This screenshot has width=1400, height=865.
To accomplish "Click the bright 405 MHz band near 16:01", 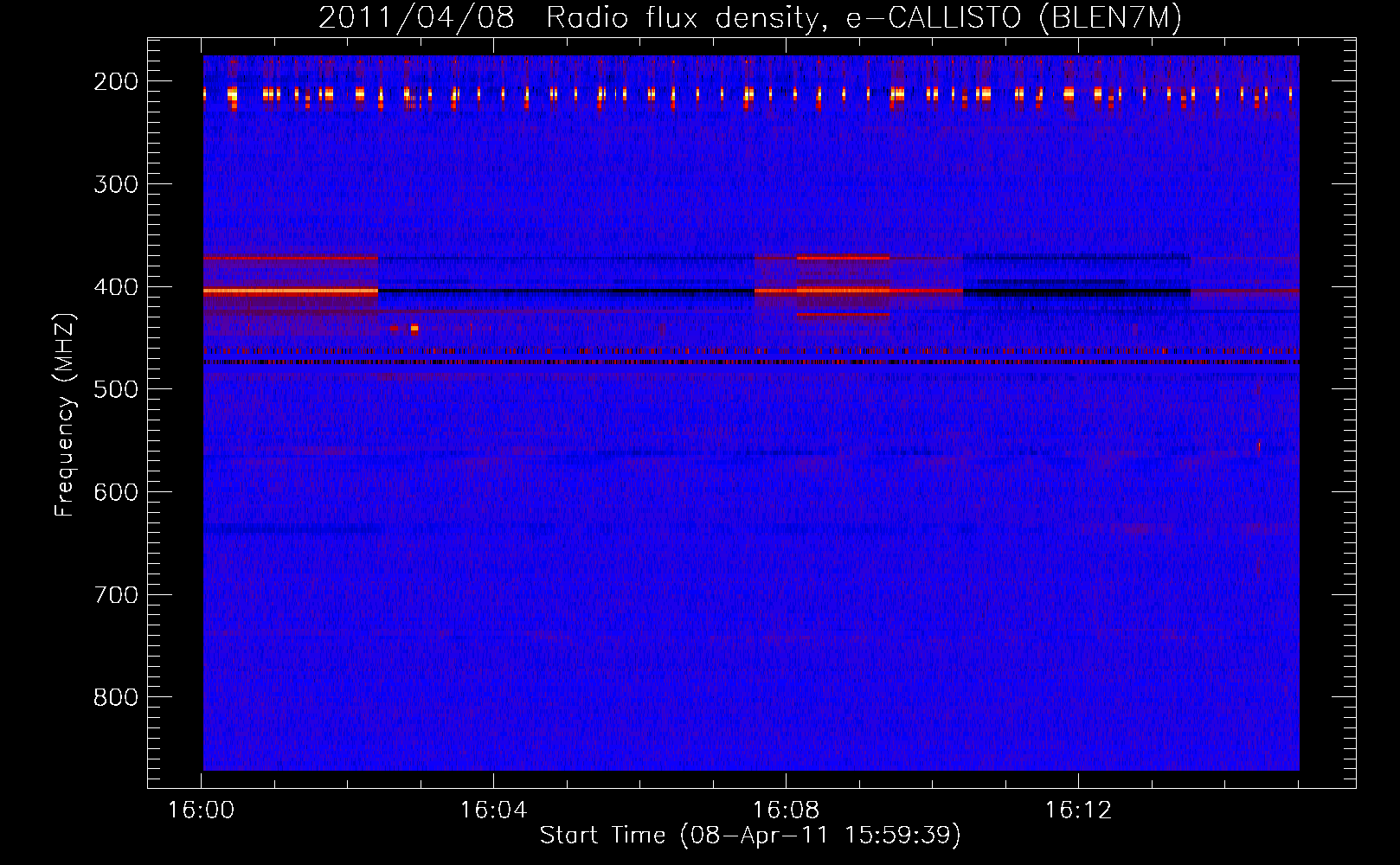I will (291, 292).
